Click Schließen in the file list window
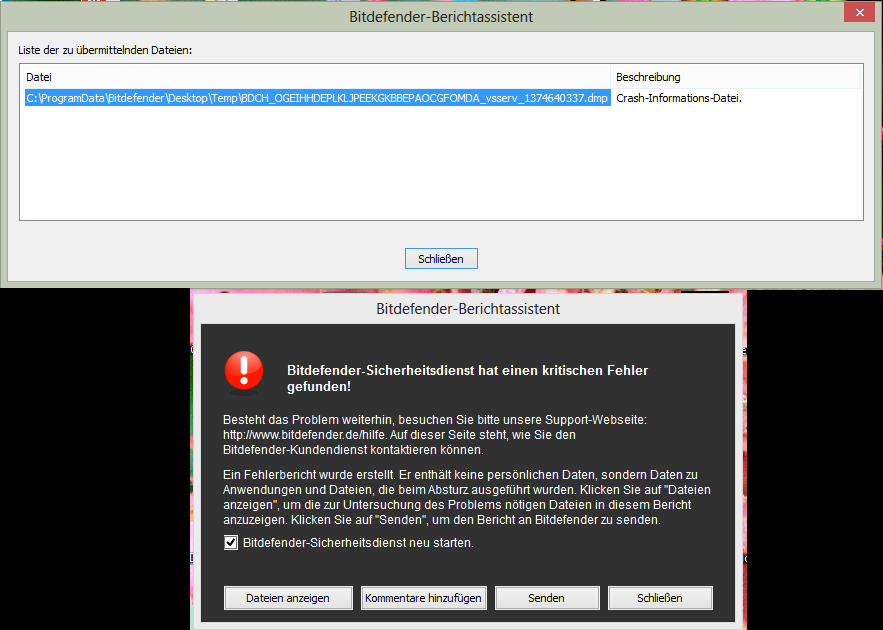The width and height of the screenshot is (883, 630). tap(441, 259)
